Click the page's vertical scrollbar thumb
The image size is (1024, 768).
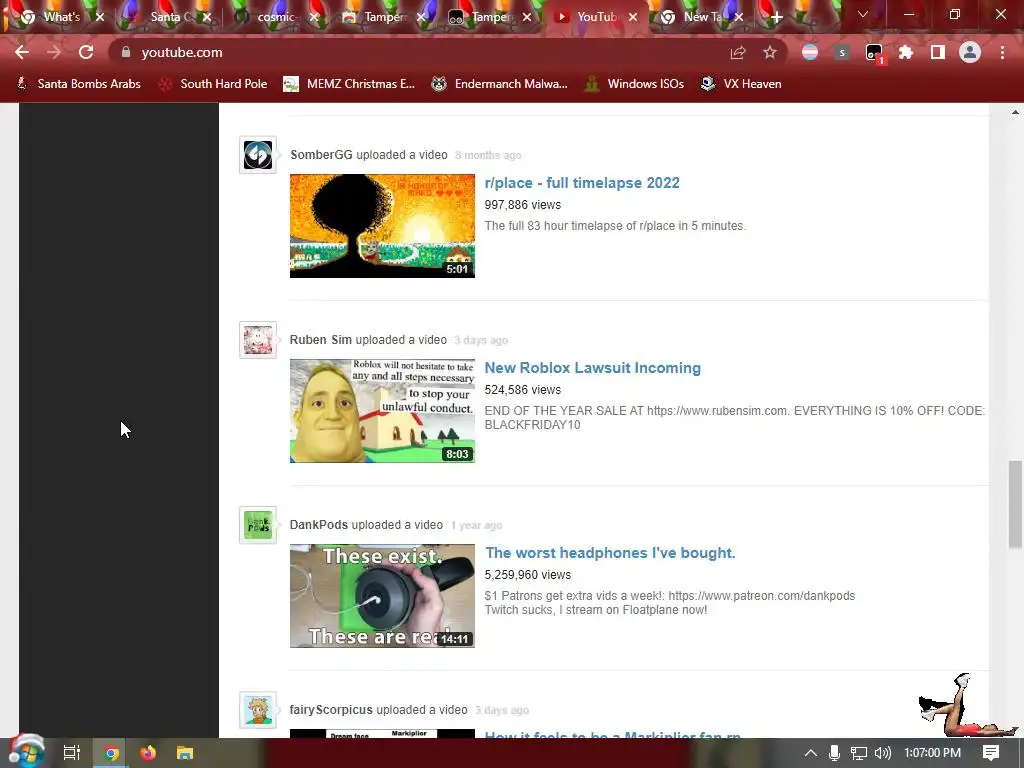coord(1014,503)
